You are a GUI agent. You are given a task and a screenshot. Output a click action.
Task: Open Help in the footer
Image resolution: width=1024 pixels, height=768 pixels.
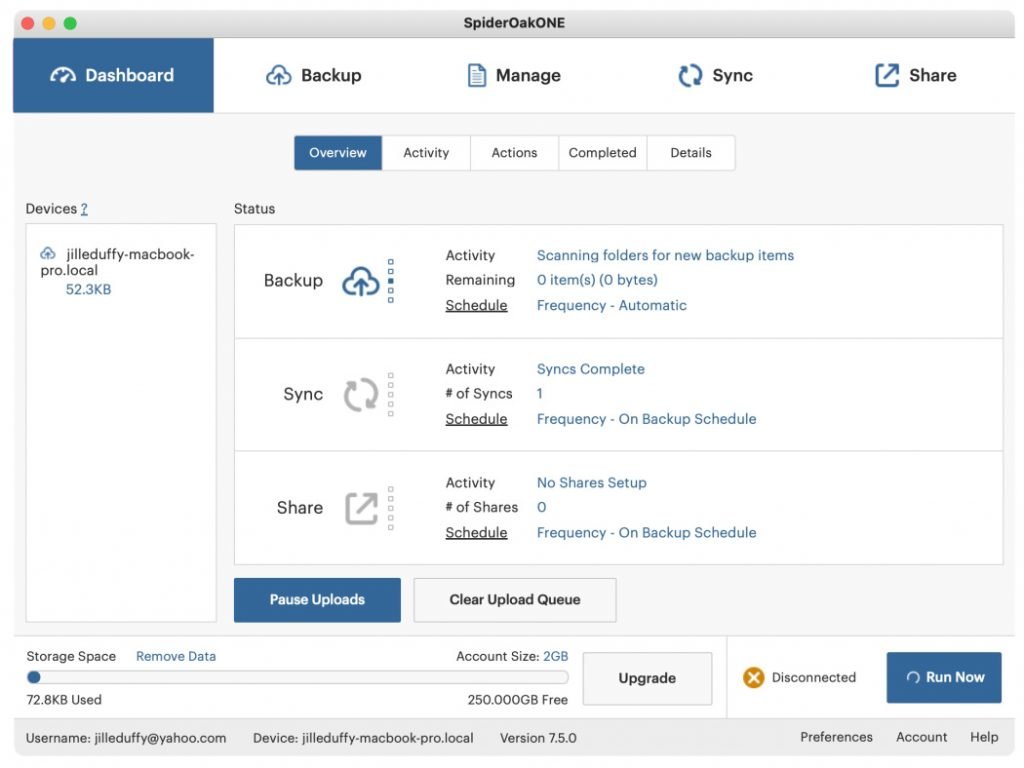[984, 737]
